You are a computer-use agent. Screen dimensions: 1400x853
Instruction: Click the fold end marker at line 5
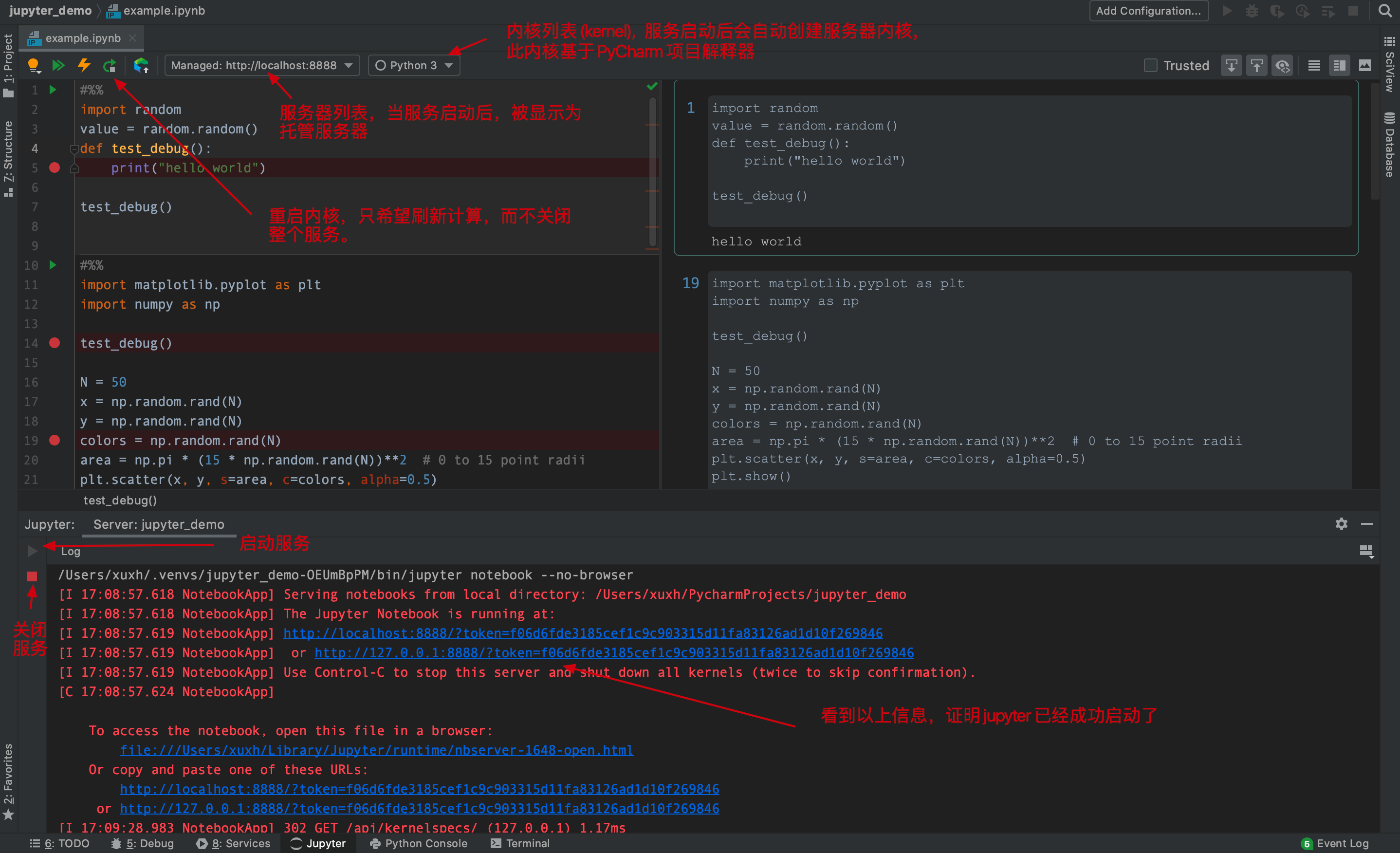click(x=74, y=168)
